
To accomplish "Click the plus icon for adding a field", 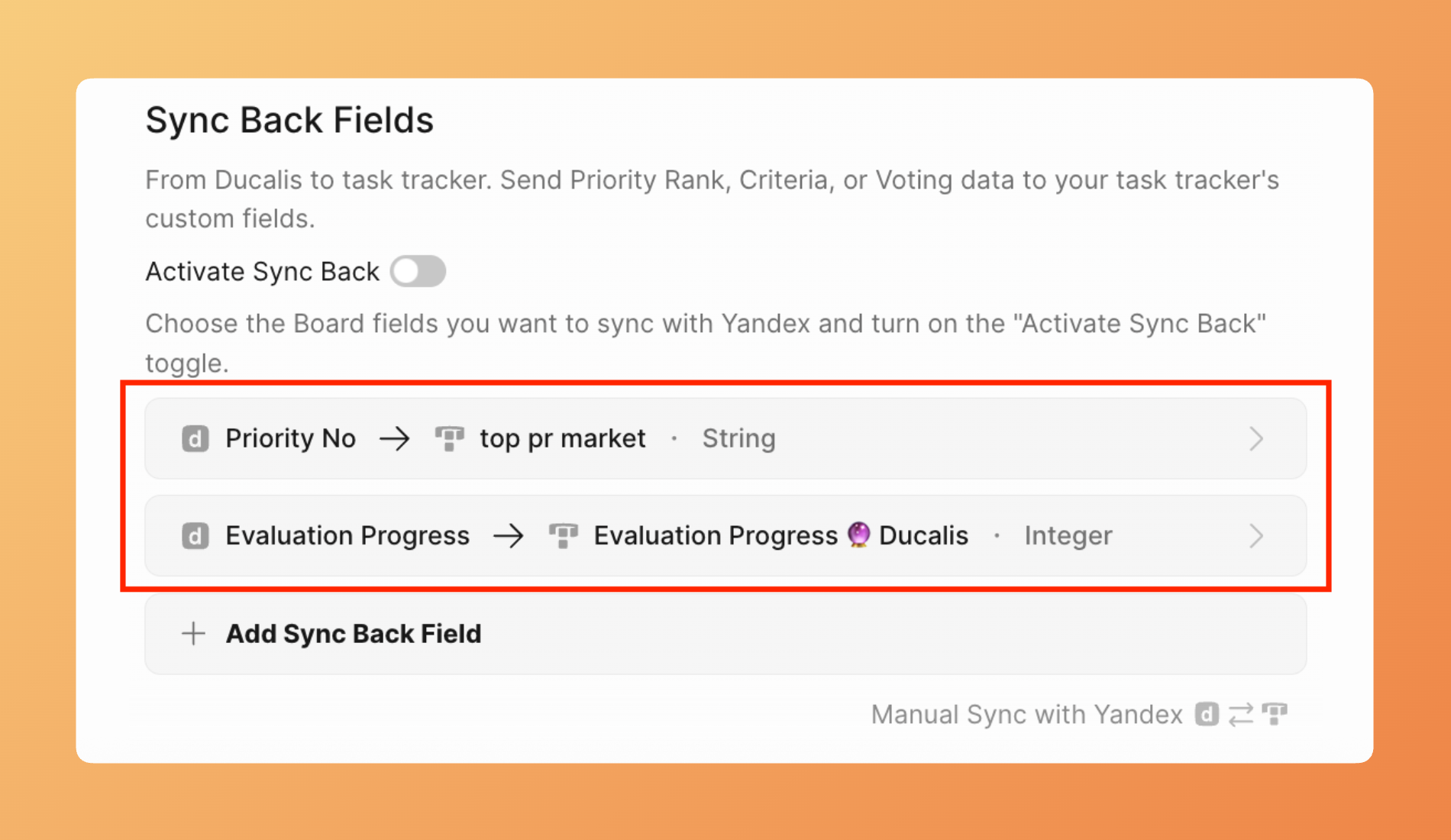I will click(193, 633).
